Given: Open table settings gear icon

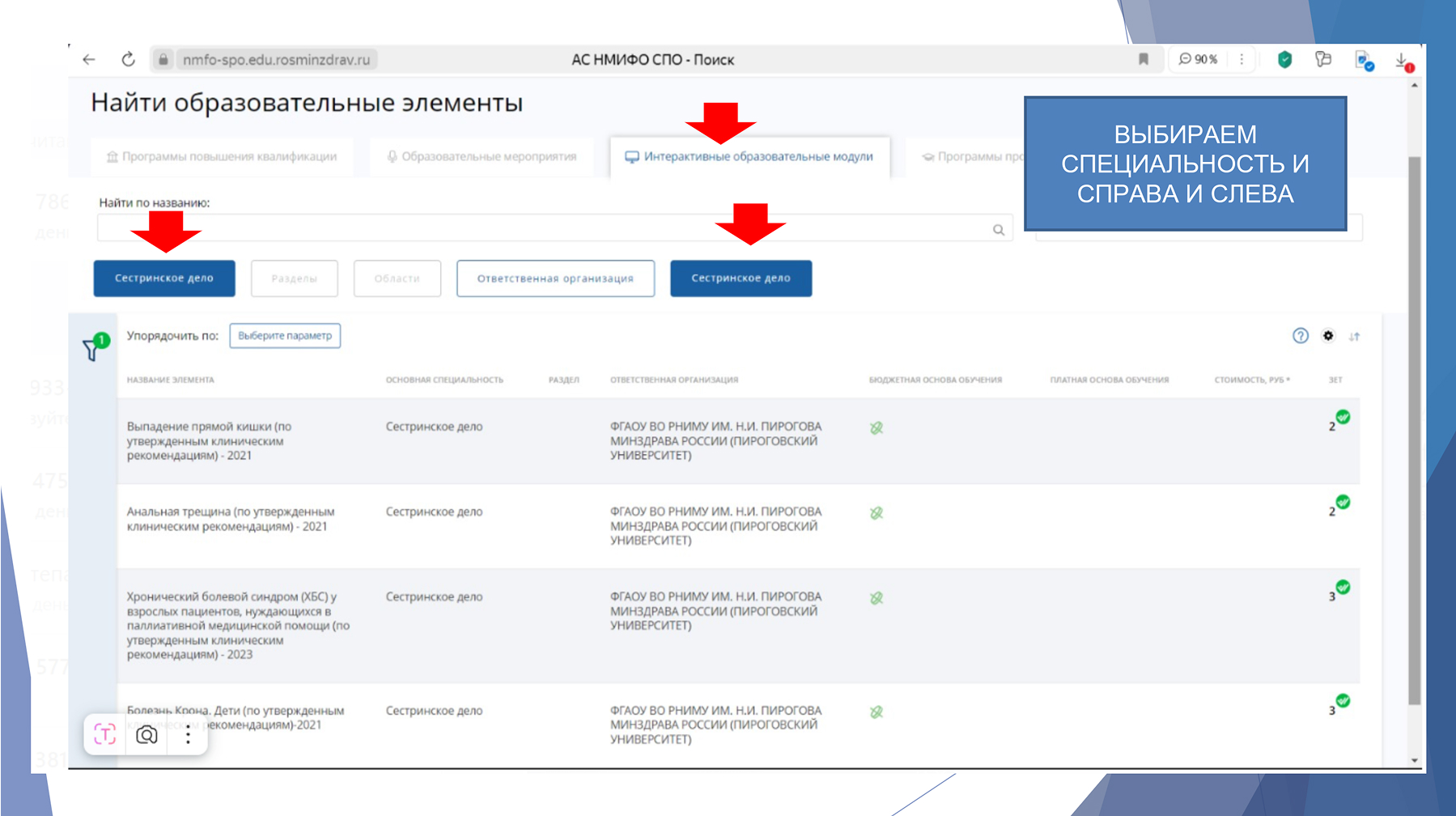Looking at the screenshot, I should (x=1328, y=336).
